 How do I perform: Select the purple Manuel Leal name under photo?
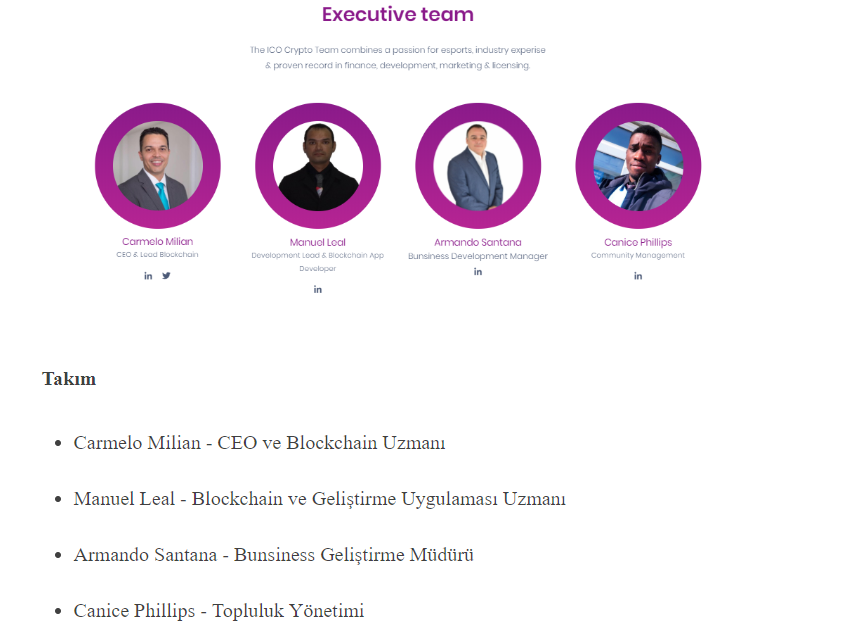(318, 242)
